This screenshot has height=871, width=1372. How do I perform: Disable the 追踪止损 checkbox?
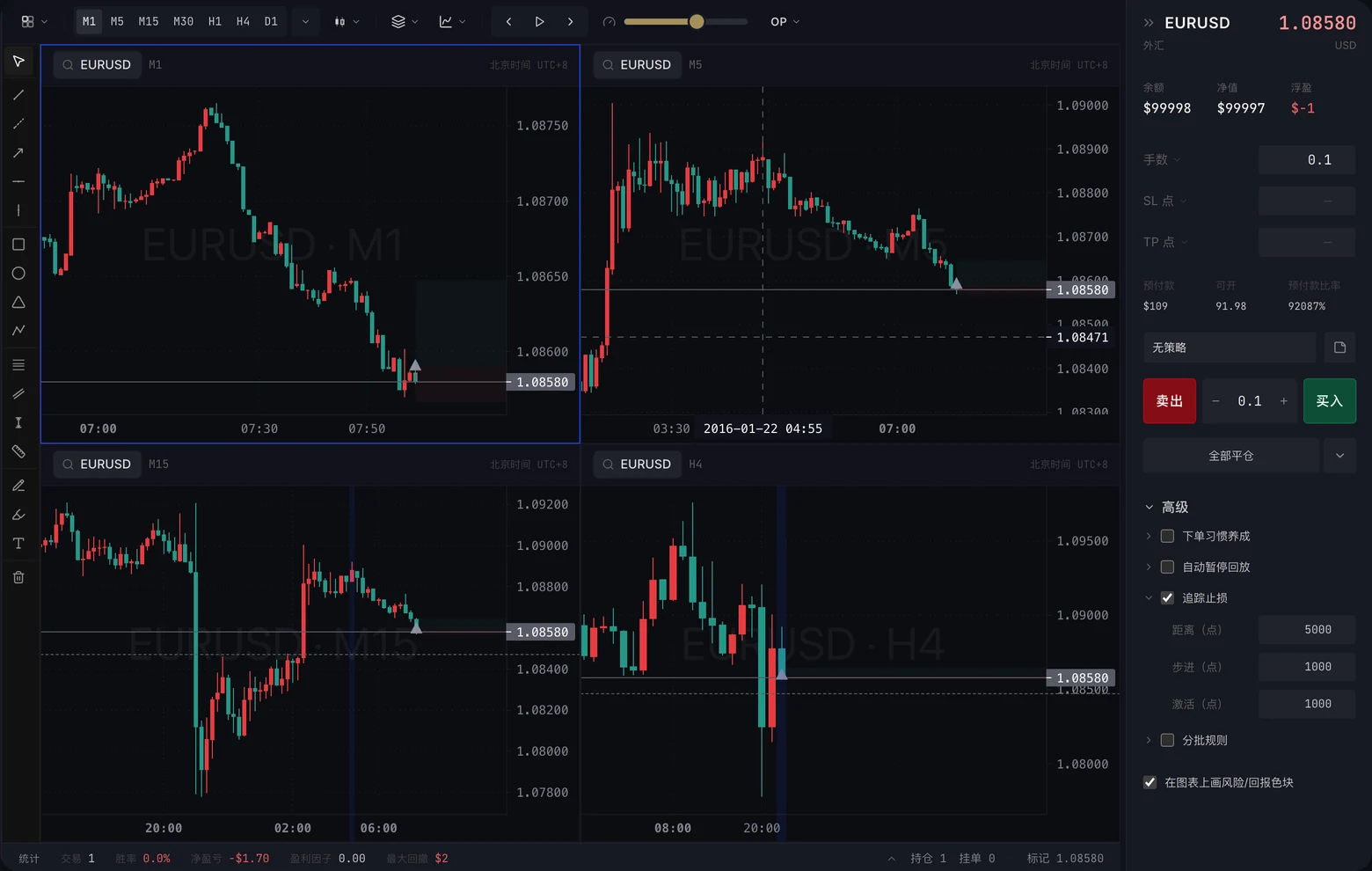click(1167, 597)
